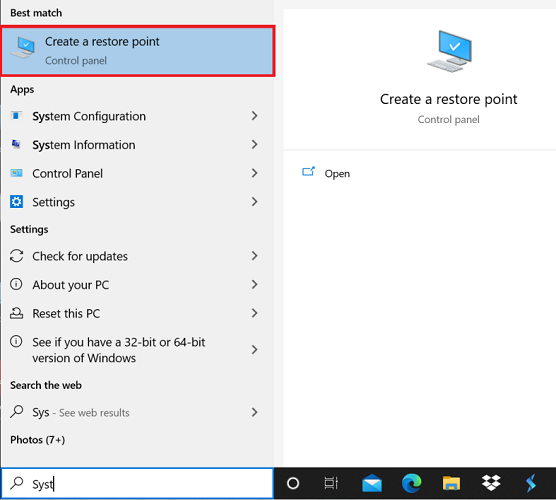Click the Best match heading
Screen dimensions: 556x500
pos(36,13)
